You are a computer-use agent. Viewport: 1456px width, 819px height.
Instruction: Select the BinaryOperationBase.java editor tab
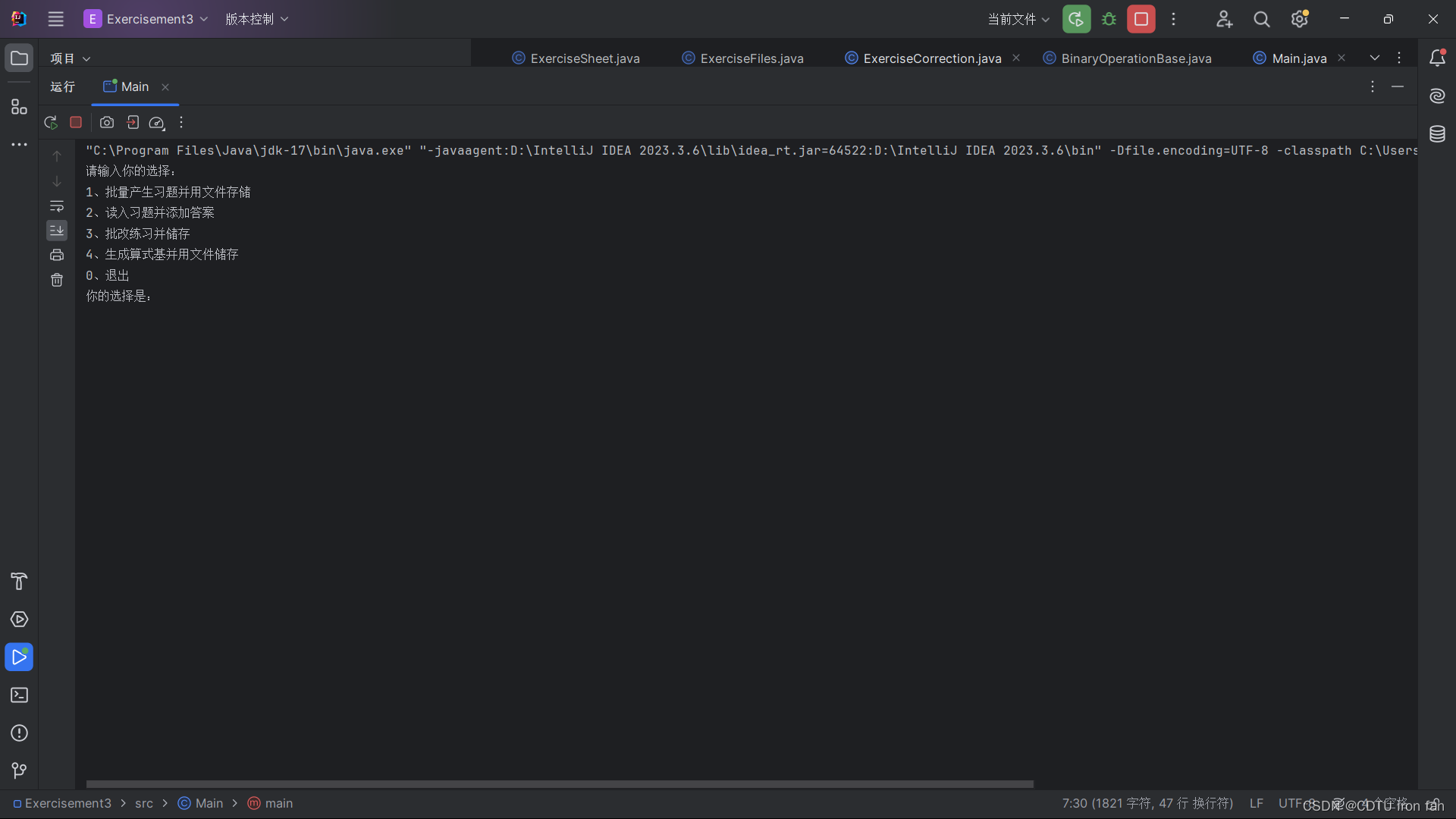[x=1135, y=58]
